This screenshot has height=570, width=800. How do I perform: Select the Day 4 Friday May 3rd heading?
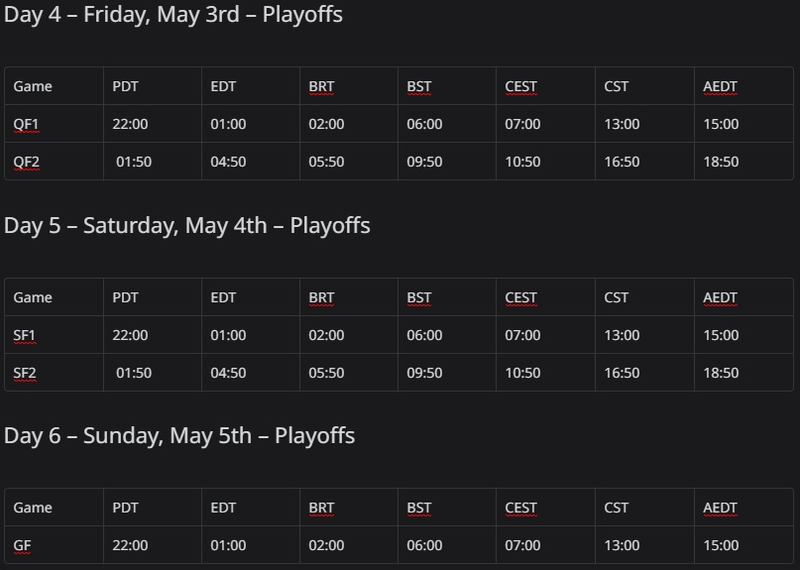point(173,14)
